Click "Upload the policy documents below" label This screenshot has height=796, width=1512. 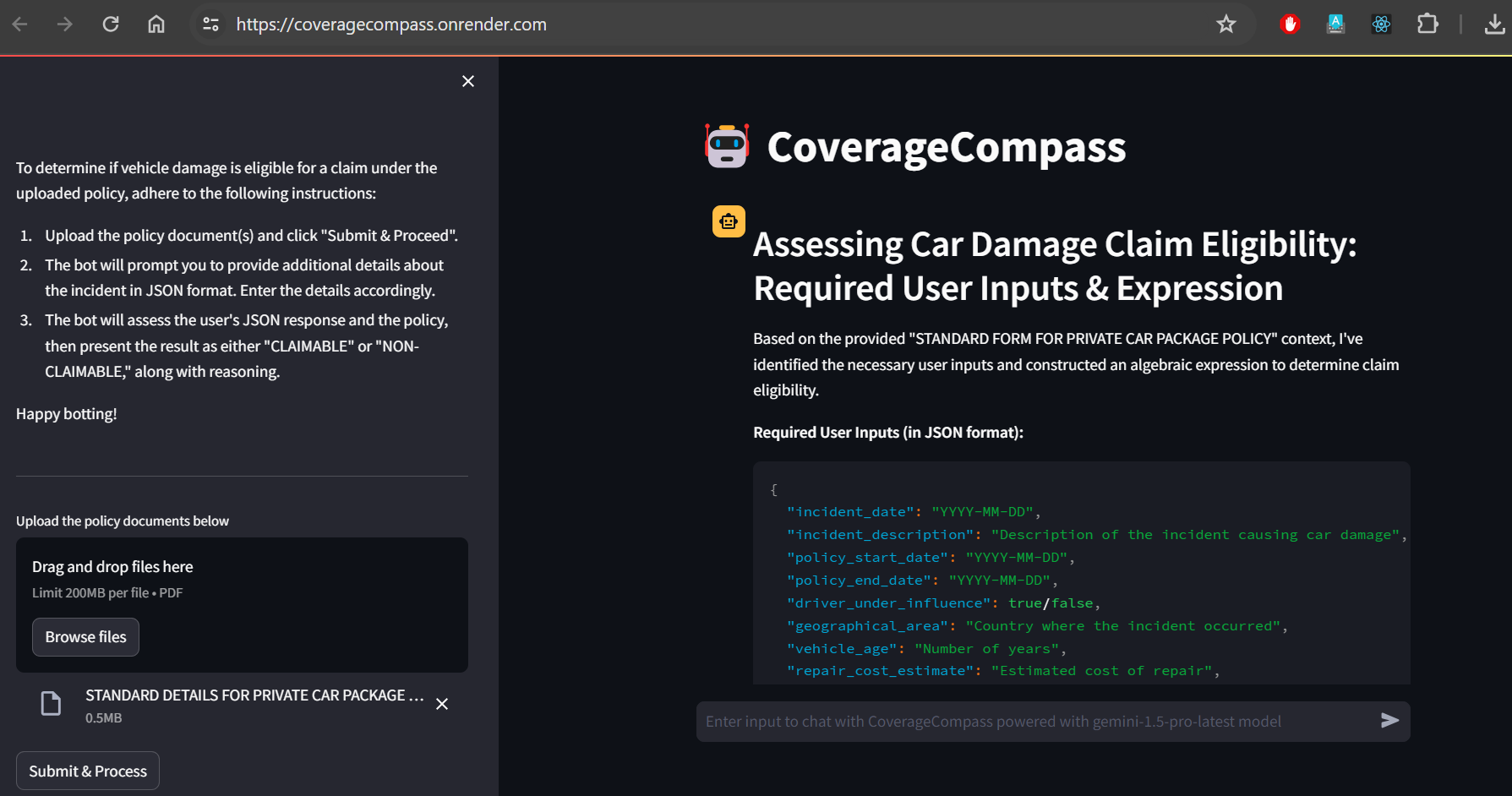coord(123,521)
